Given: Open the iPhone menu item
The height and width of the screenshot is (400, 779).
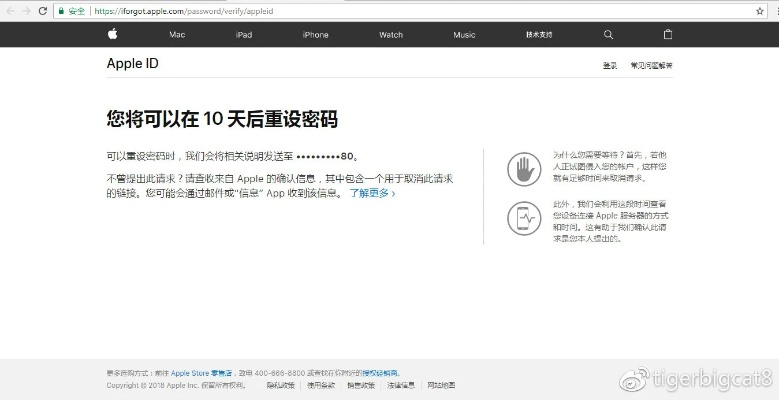Looking at the screenshot, I should point(315,35).
